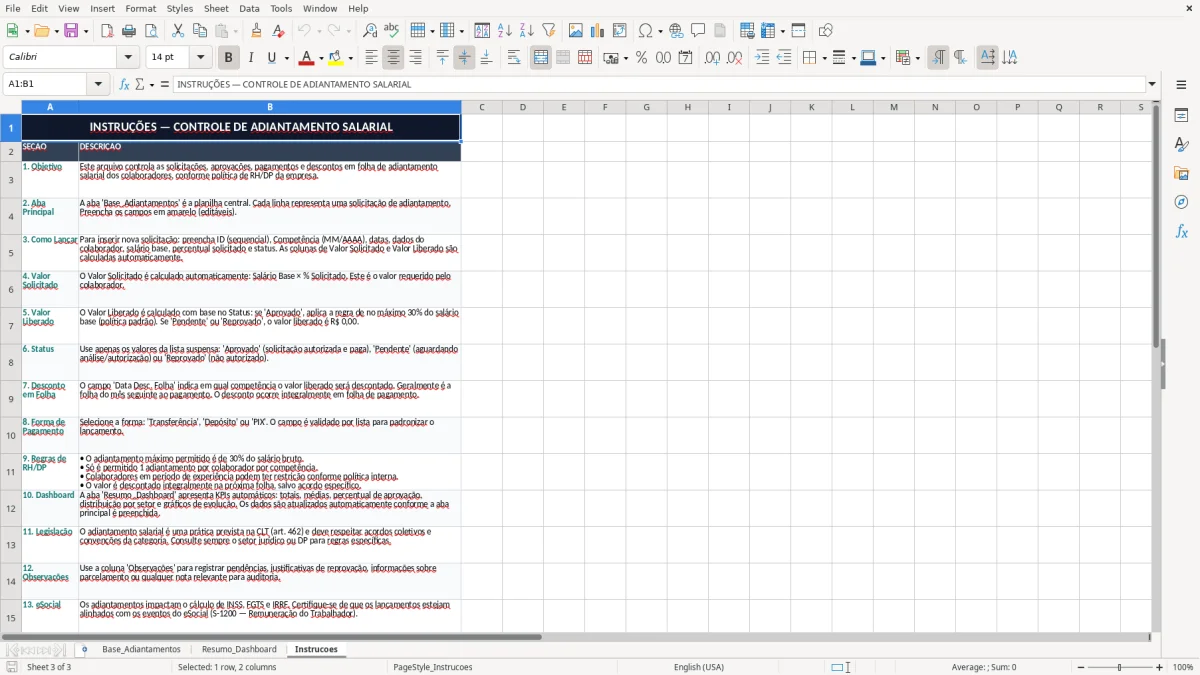Save the document with the floppy icon

pyautogui.click(x=71, y=31)
